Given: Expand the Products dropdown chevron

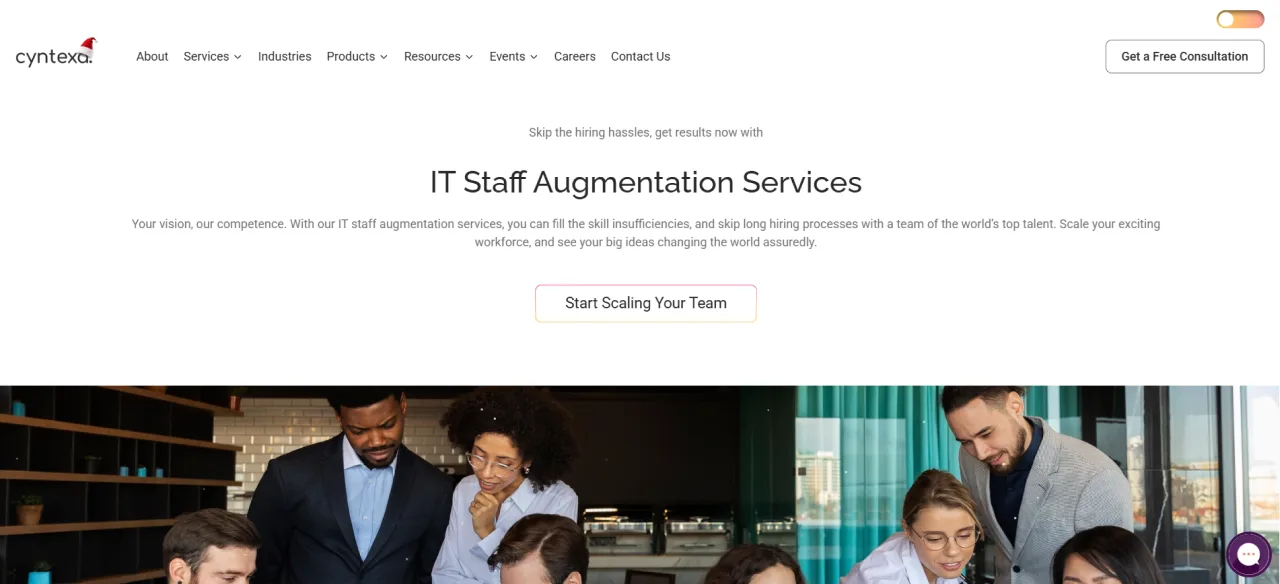Looking at the screenshot, I should [384, 57].
